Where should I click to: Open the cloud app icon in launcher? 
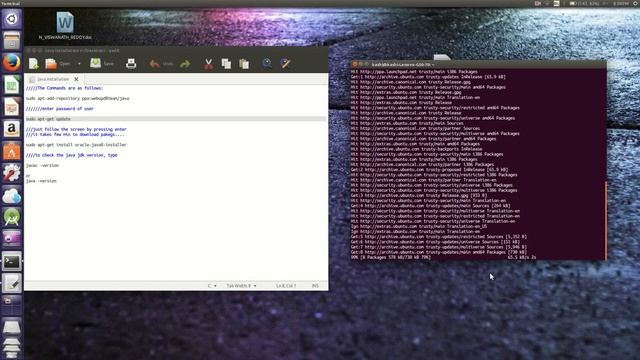(x=11, y=196)
